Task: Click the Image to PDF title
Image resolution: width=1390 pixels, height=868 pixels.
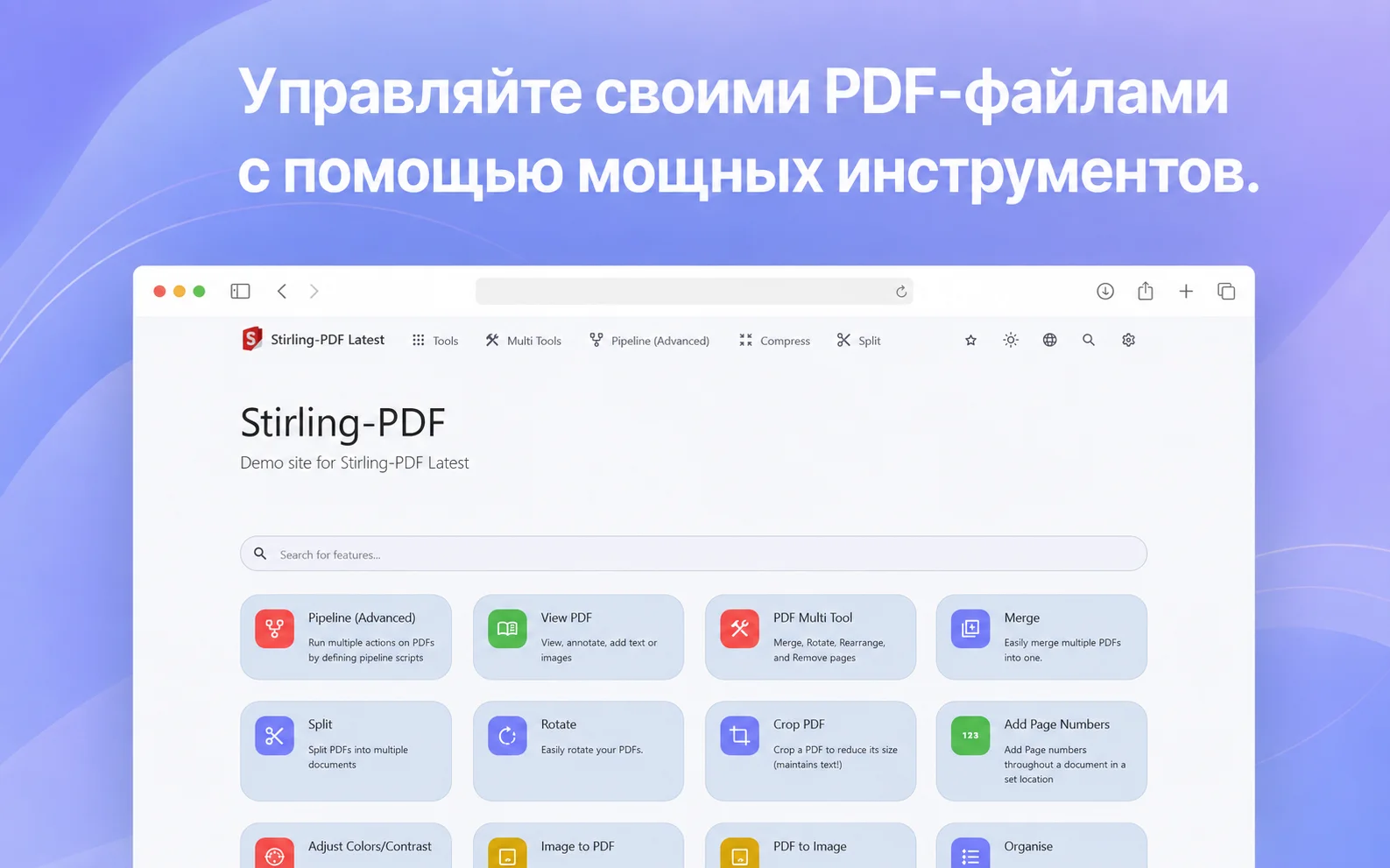Action: (578, 846)
